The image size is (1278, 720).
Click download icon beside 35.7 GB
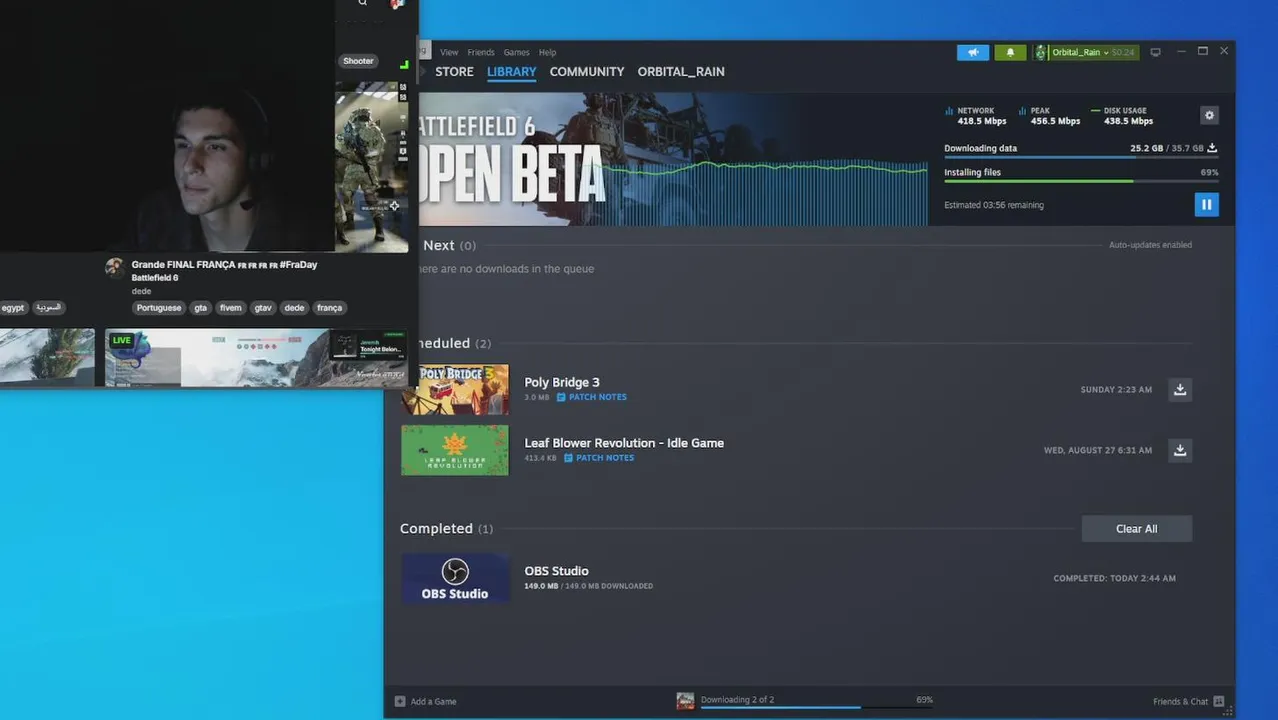point(1212,148)
